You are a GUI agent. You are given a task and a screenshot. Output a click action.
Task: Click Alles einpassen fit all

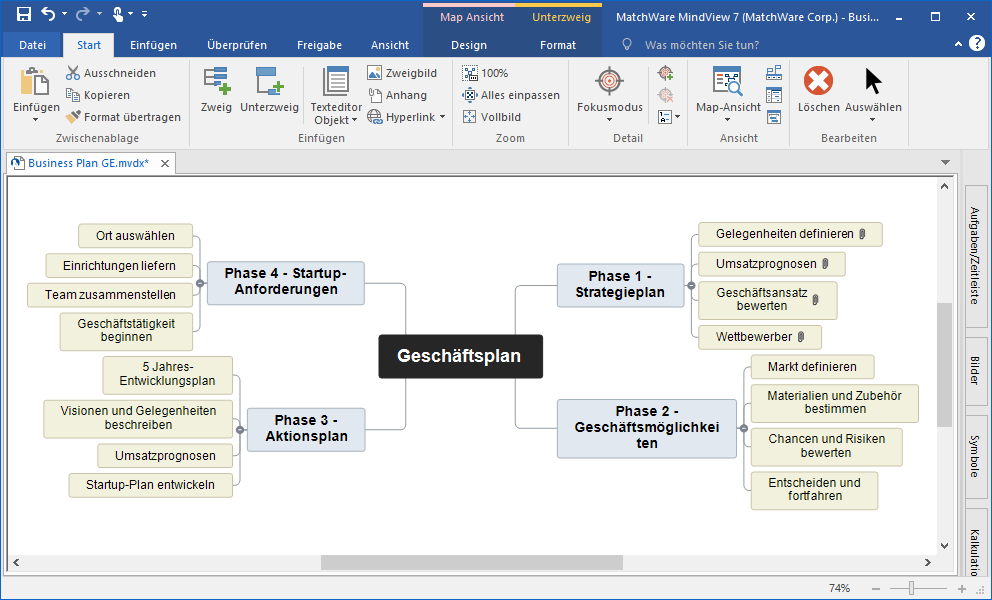(511, 95)
